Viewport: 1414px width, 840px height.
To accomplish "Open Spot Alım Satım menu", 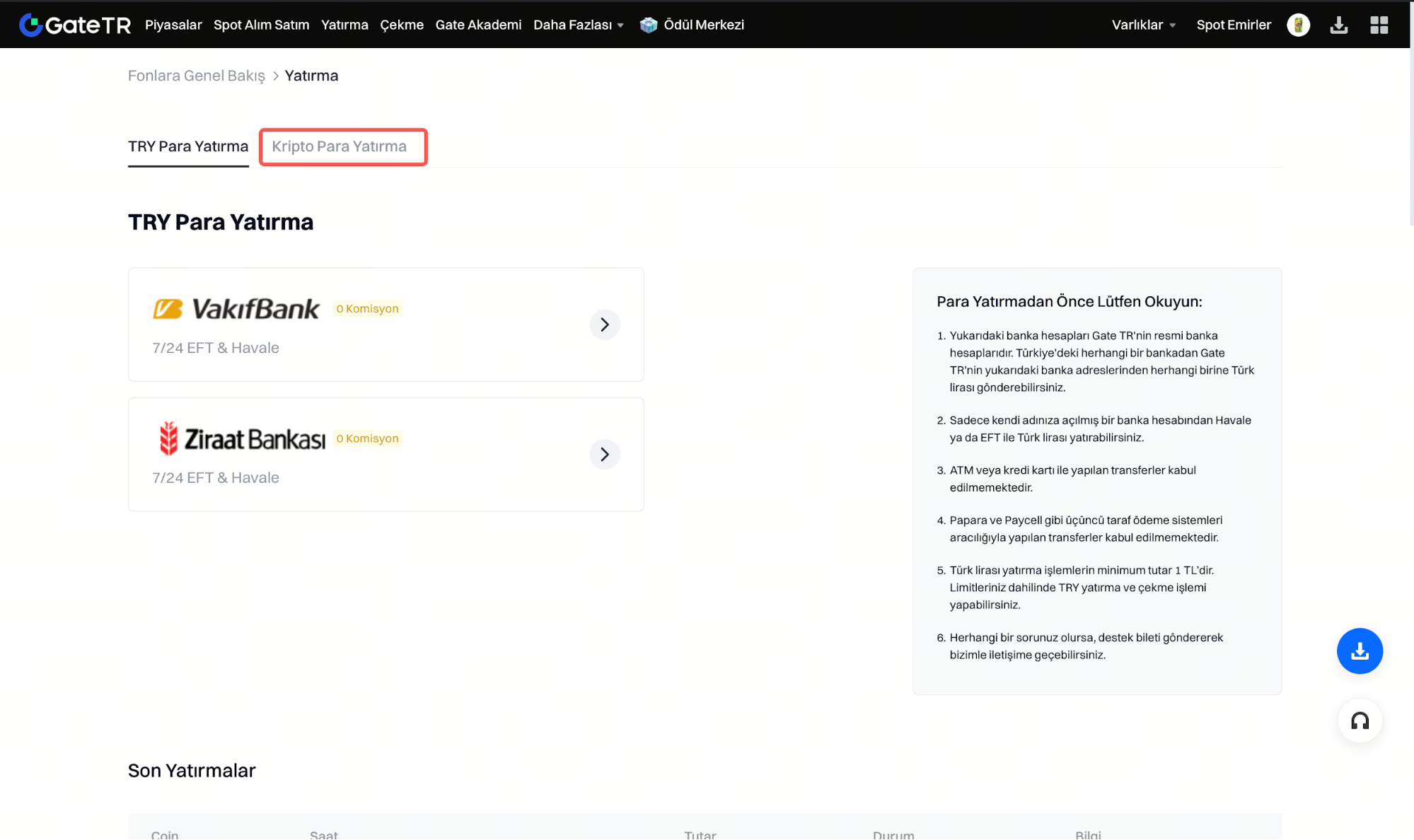I will (x=261, y=25).
